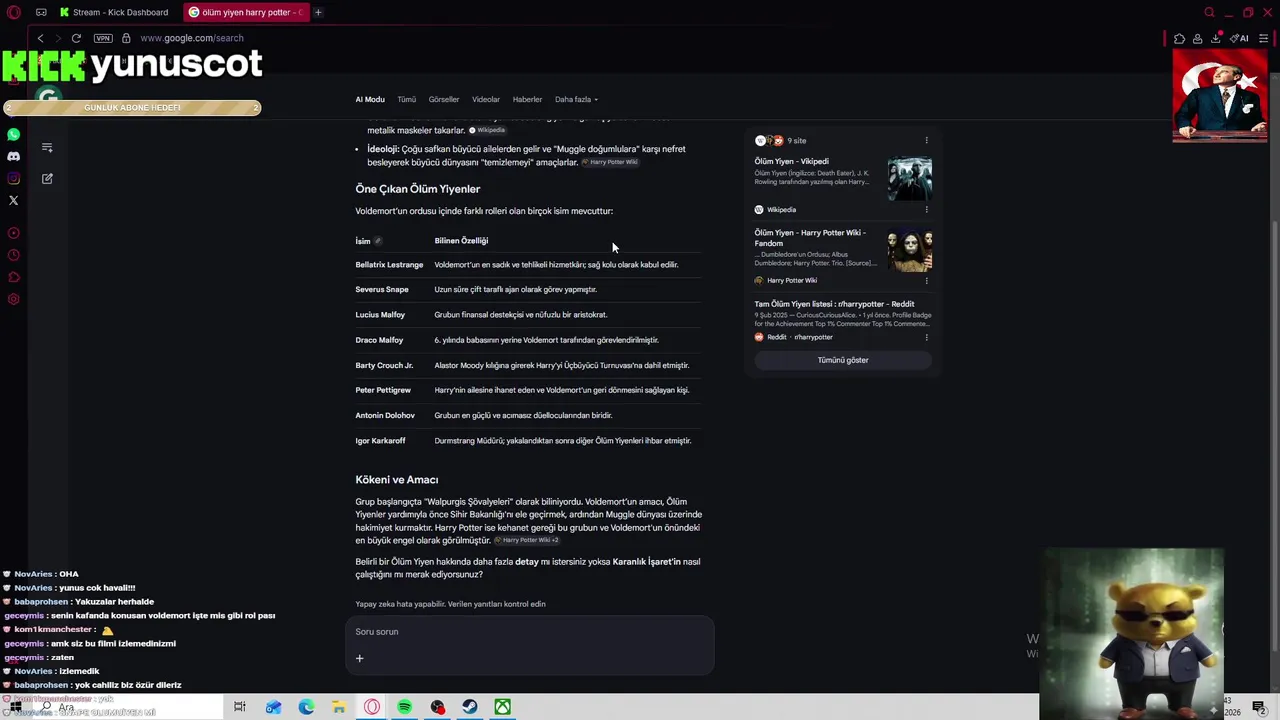Image resolution: width=1280 pixels, height=720 pixels.
Task: Open Microsoft Edge from the taskbar
Action: 306,707
